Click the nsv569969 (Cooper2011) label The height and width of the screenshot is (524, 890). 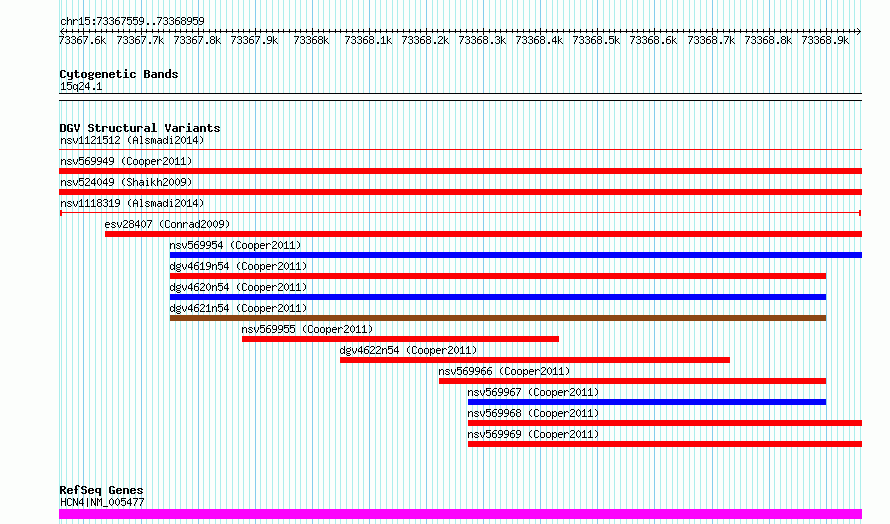[x=533, y=434]
